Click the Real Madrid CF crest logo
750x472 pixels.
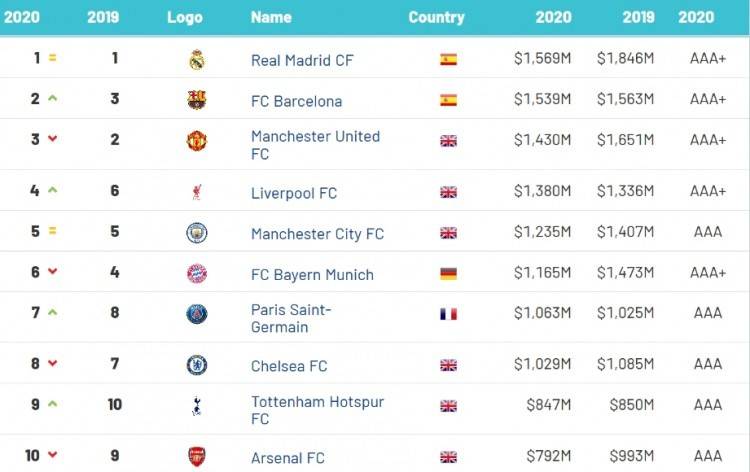197,60
